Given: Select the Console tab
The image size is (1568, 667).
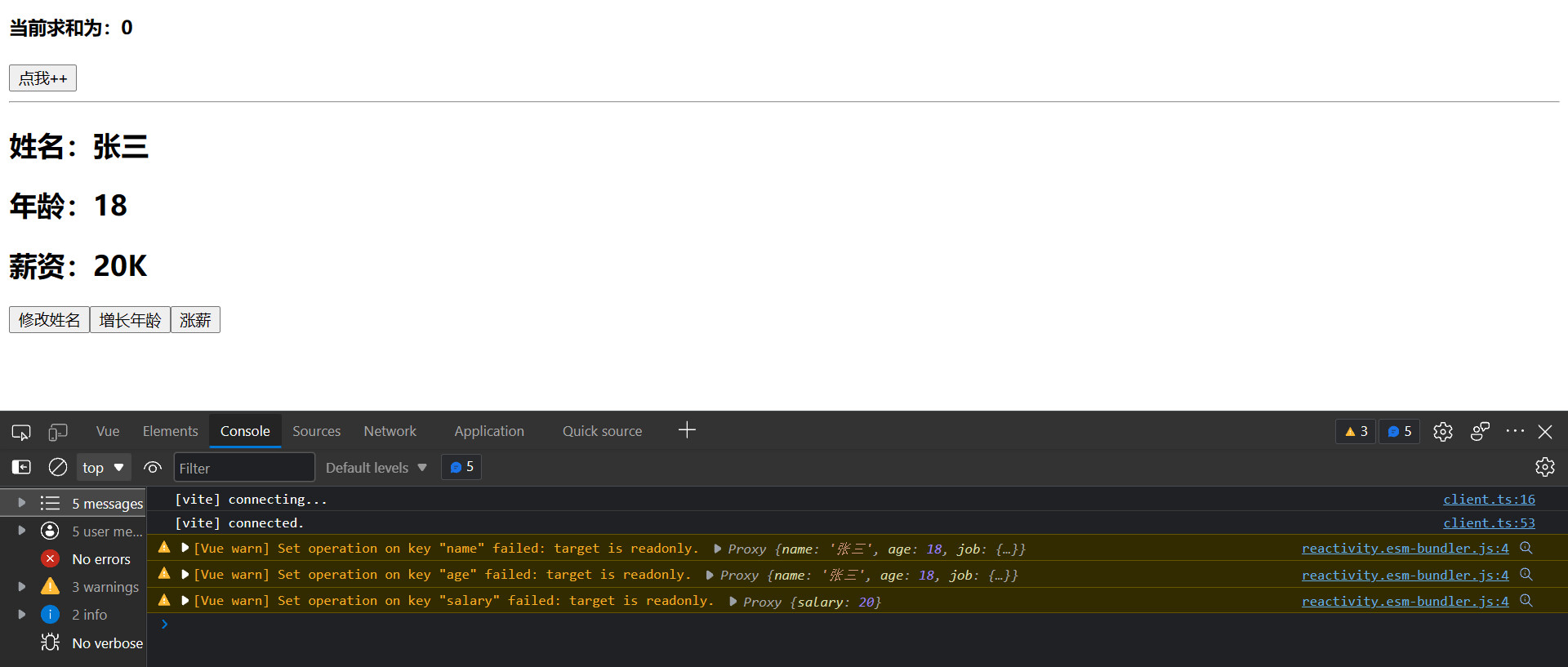Looking at the screenshot, I should [245, 431].
